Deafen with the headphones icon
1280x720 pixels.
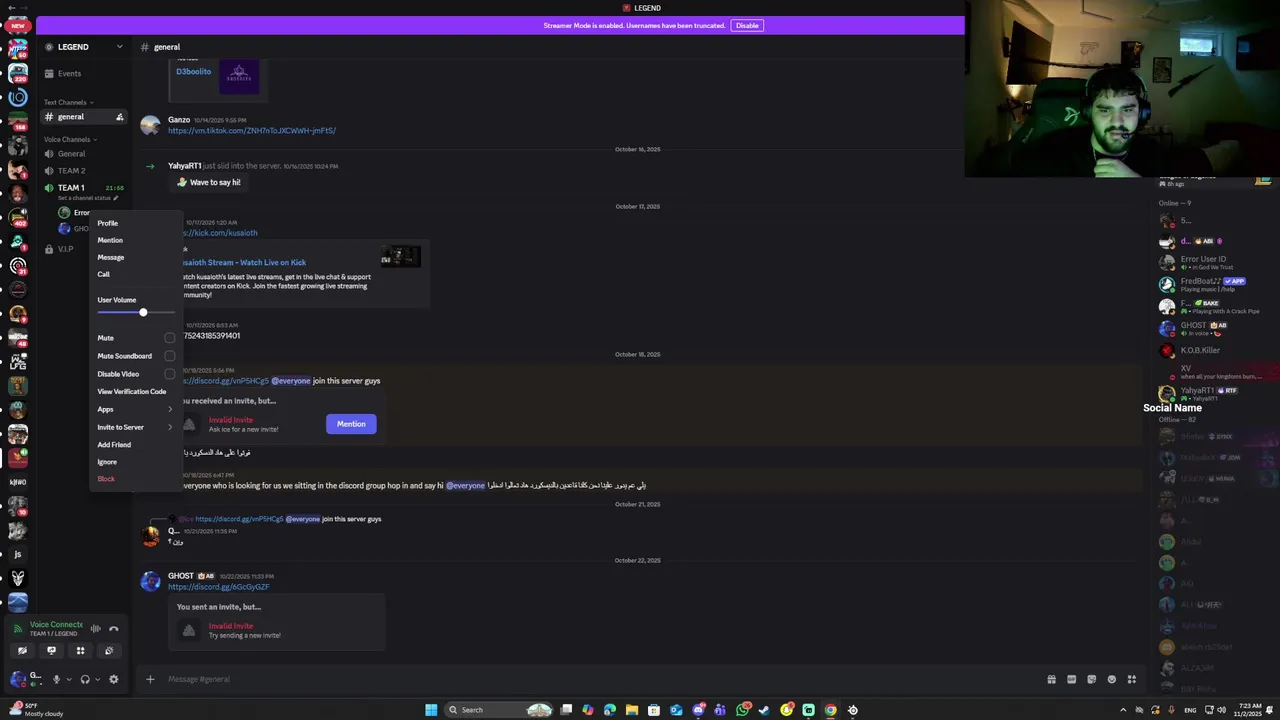pos(85,679)
